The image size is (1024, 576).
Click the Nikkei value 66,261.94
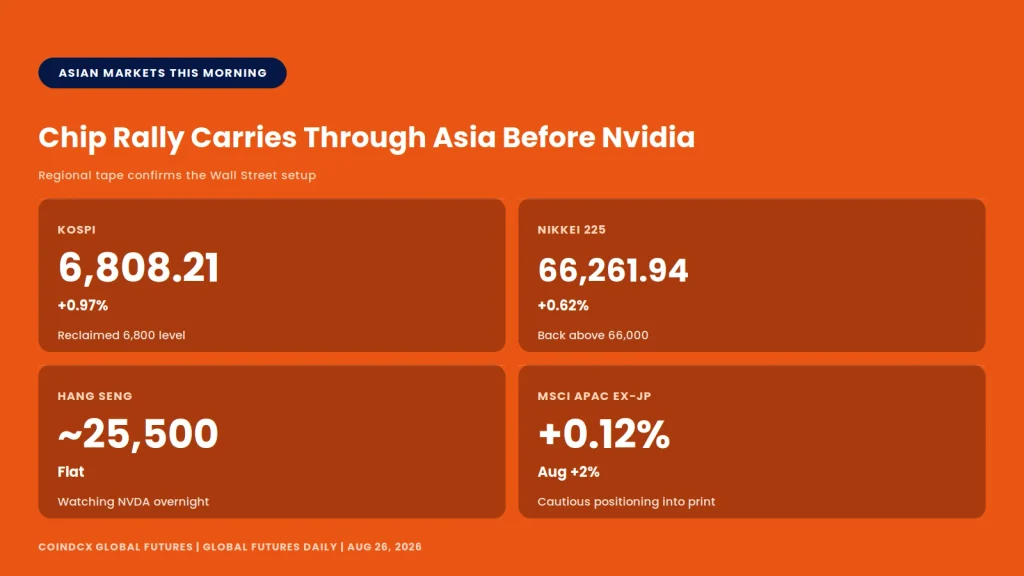(613, 270)
